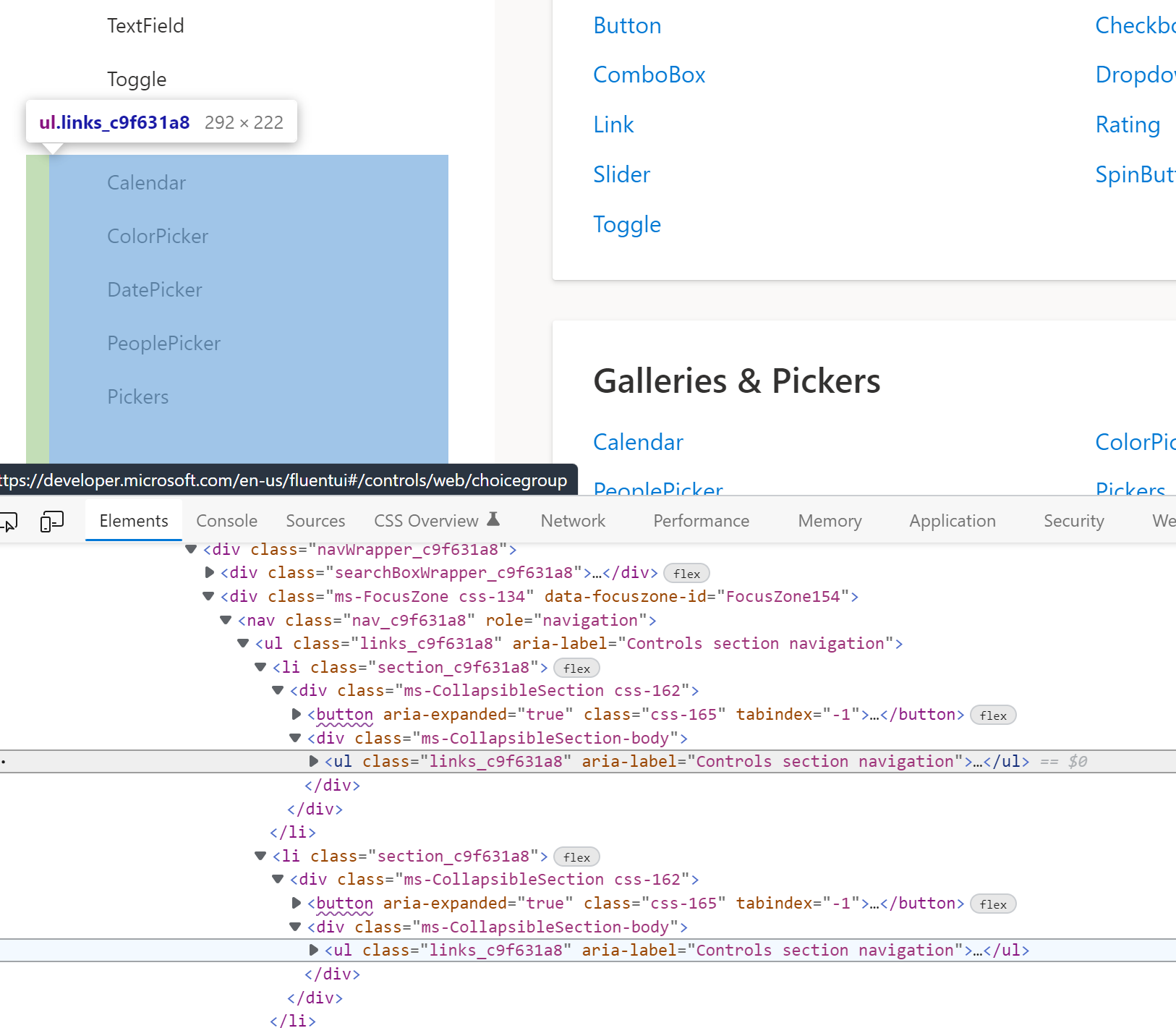Open the Calendar link under Galleries & Pickers

637,442
